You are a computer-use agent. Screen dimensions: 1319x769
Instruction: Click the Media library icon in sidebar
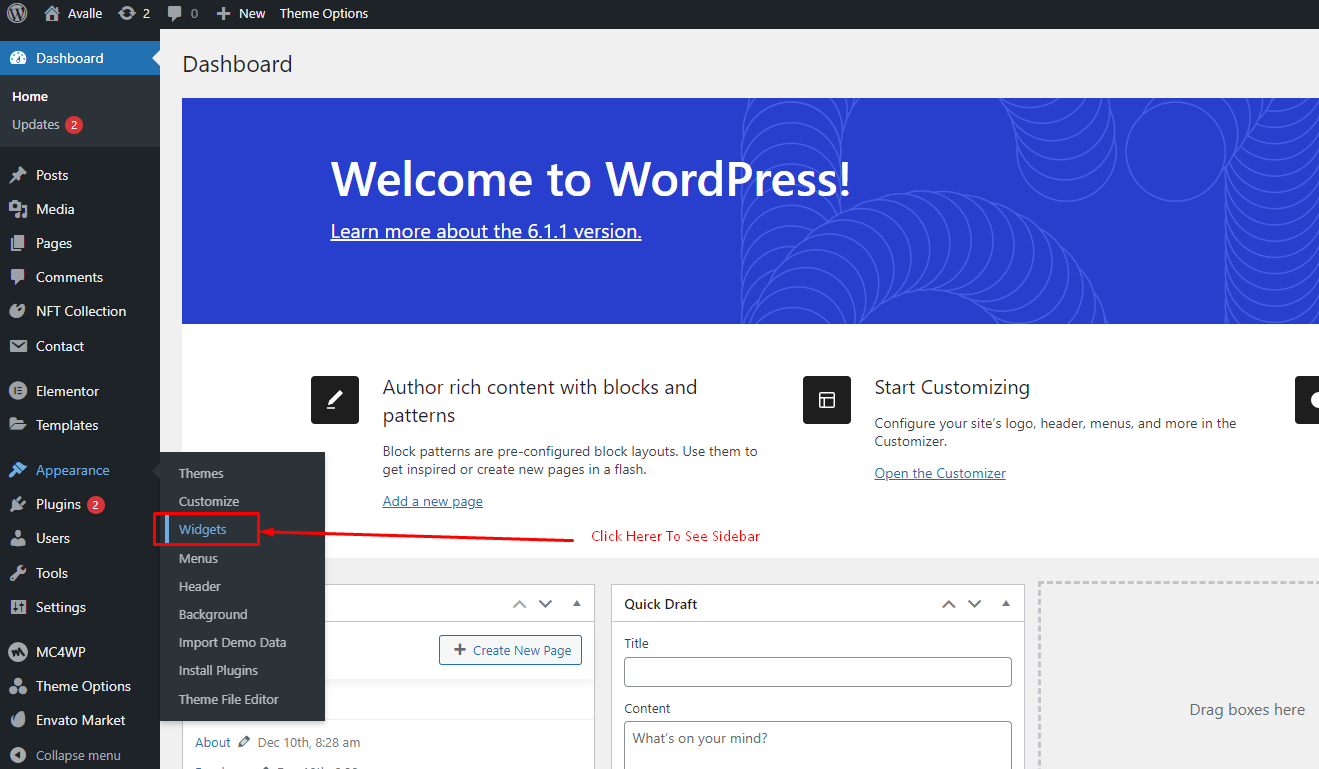(x=18, y=209)
